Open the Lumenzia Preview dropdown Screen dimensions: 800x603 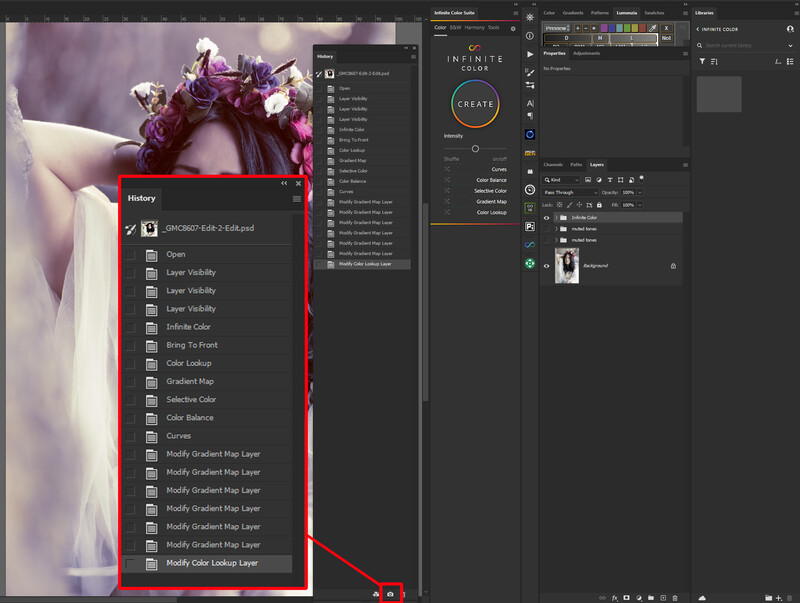(557, 28)
